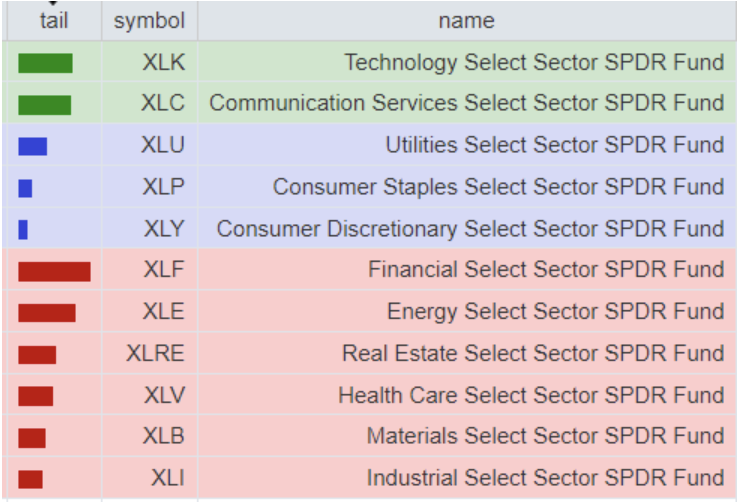
Task: Sort the table by the tail column header
Action: pos(53,21)
